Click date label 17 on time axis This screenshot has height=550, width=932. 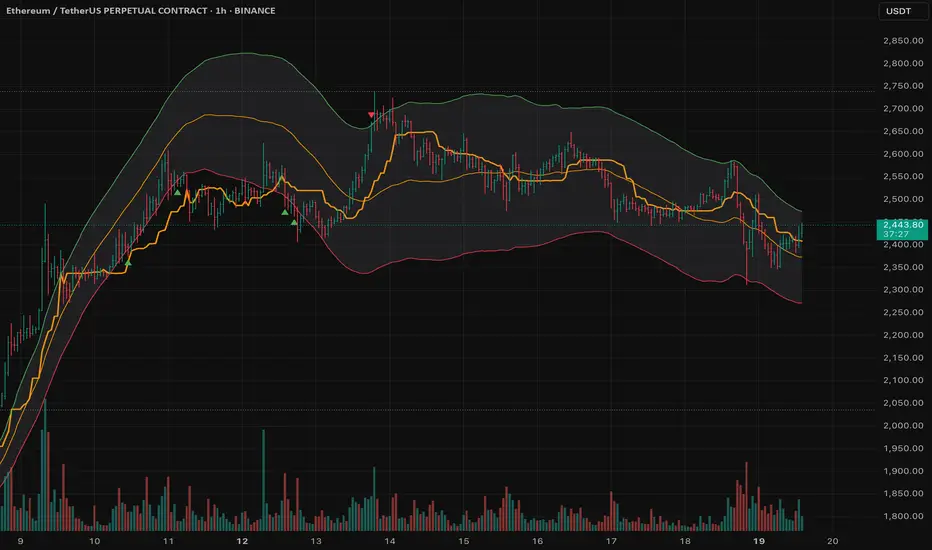(611, 541)
